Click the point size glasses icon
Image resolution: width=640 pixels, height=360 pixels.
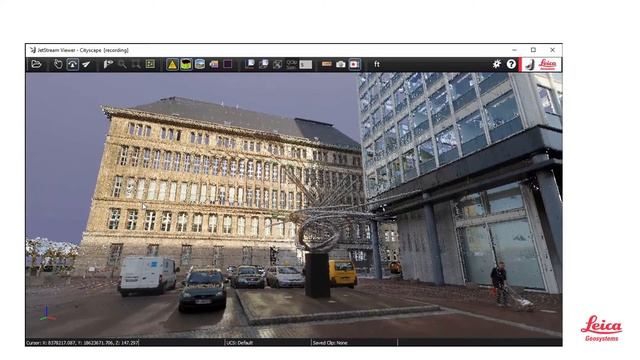(x=291, y=64)
